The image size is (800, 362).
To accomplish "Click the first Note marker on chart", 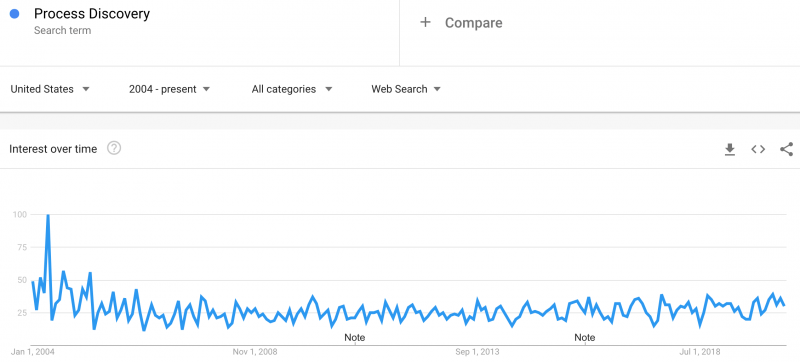I will coord(355,338).
